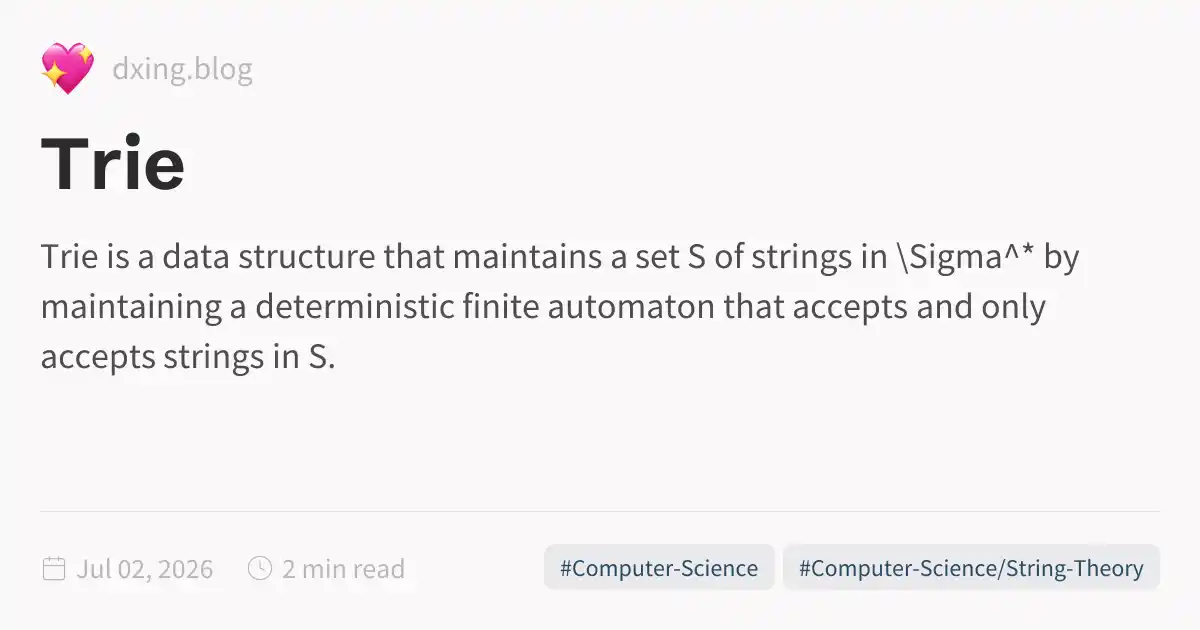This screenshot has height=630, width=1200.
Task: Click the sparkling heart logo emoji
Action: [x=67, y=69]
